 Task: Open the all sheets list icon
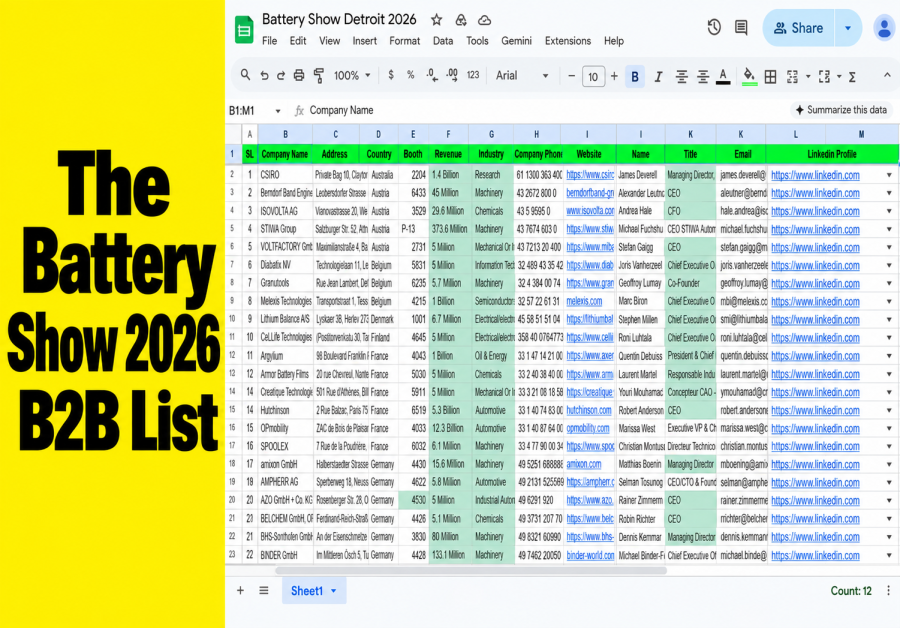click(263, 590)
